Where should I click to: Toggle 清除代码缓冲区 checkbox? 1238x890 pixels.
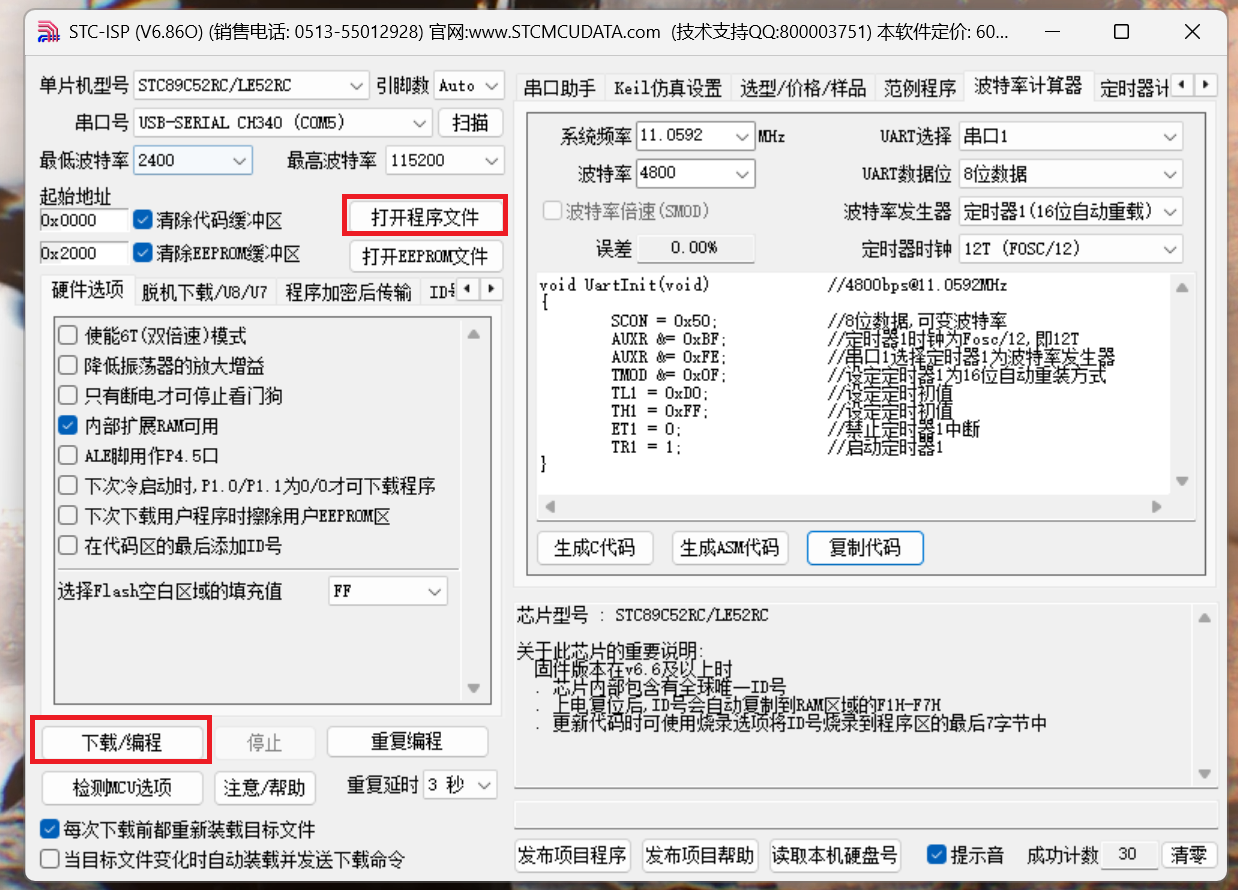(x=143, y=220)
